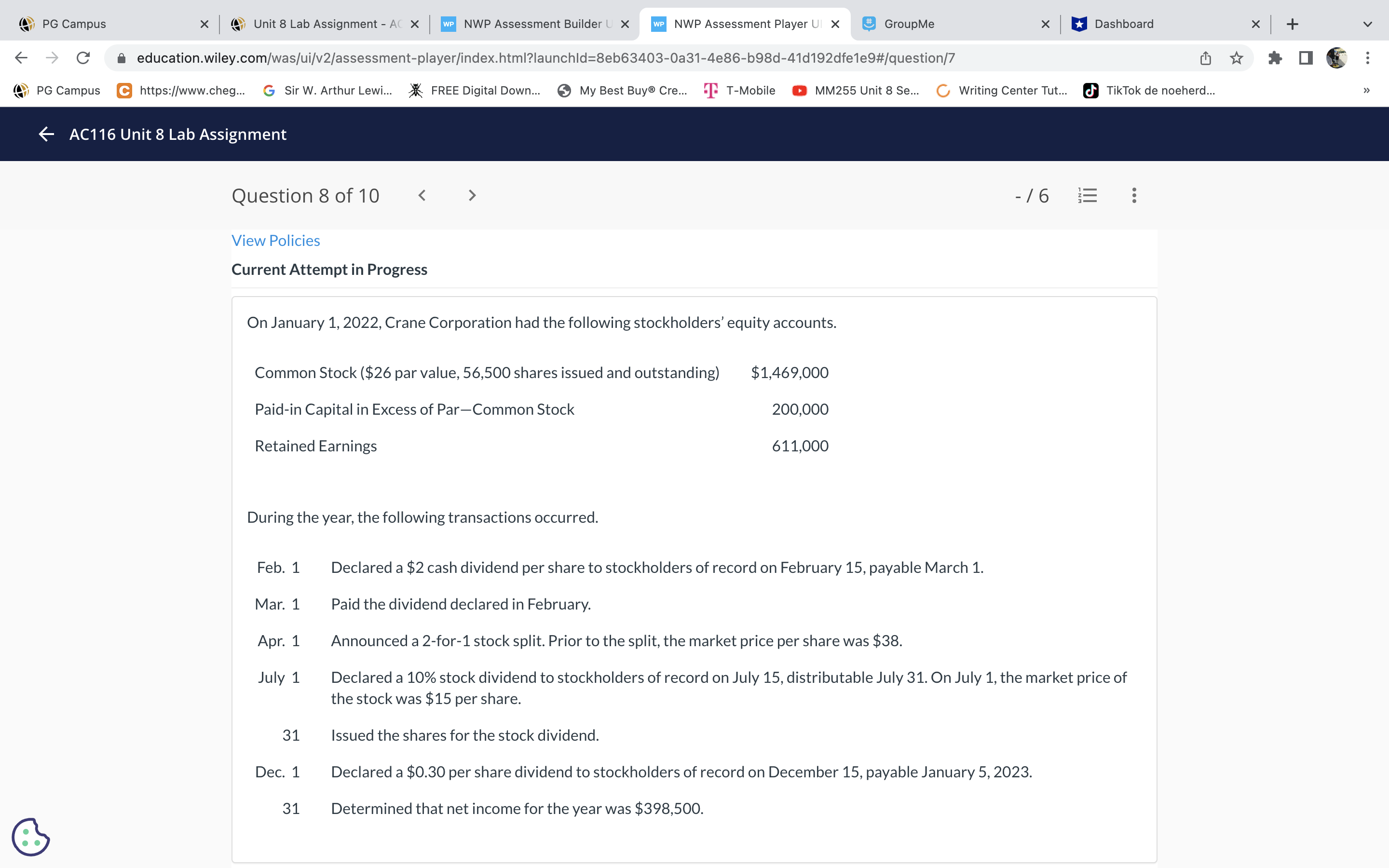This screenshot has width=1389, height=868.
Task: Open the three-dot question options menu
Action: [1133, 196]
